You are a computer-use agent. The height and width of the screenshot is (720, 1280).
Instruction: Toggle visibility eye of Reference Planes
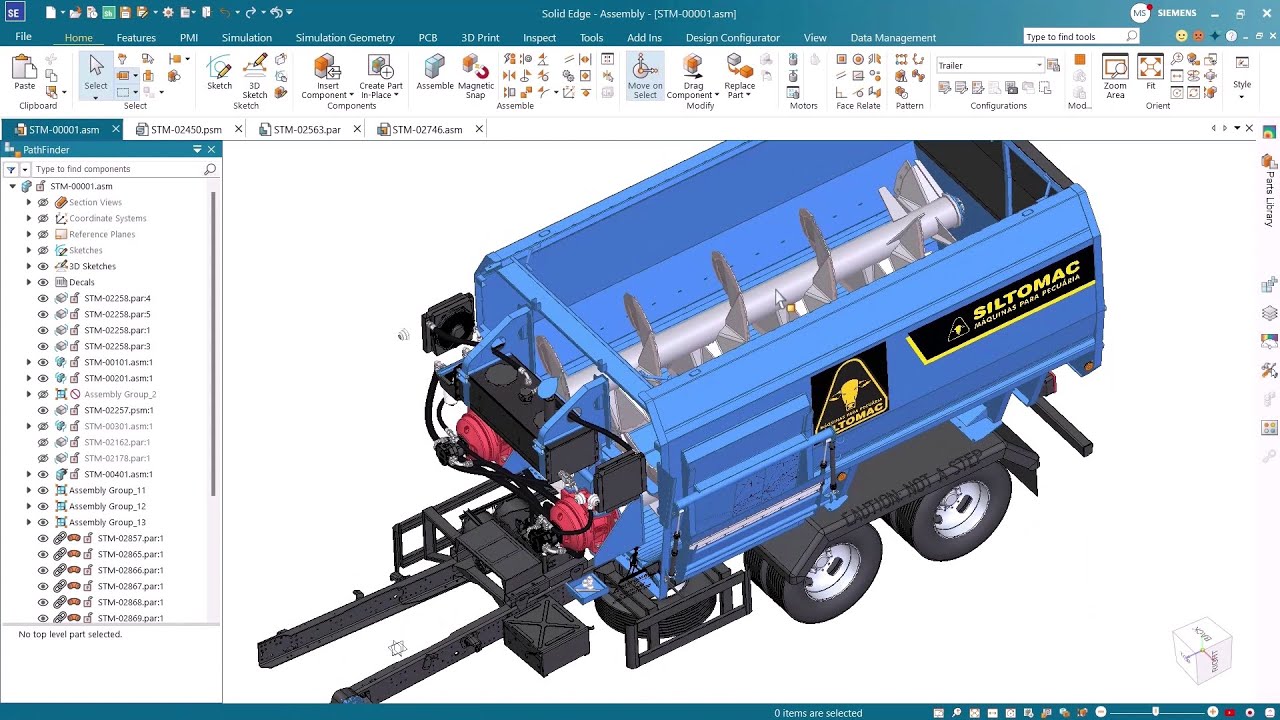click(43, 234)
